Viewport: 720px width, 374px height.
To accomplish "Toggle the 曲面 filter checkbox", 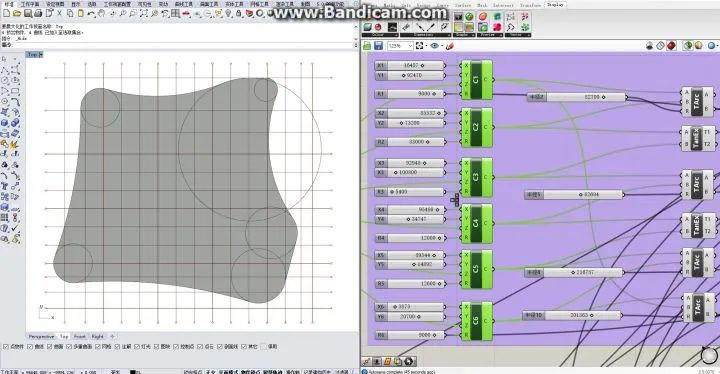I will coord(50,346).
